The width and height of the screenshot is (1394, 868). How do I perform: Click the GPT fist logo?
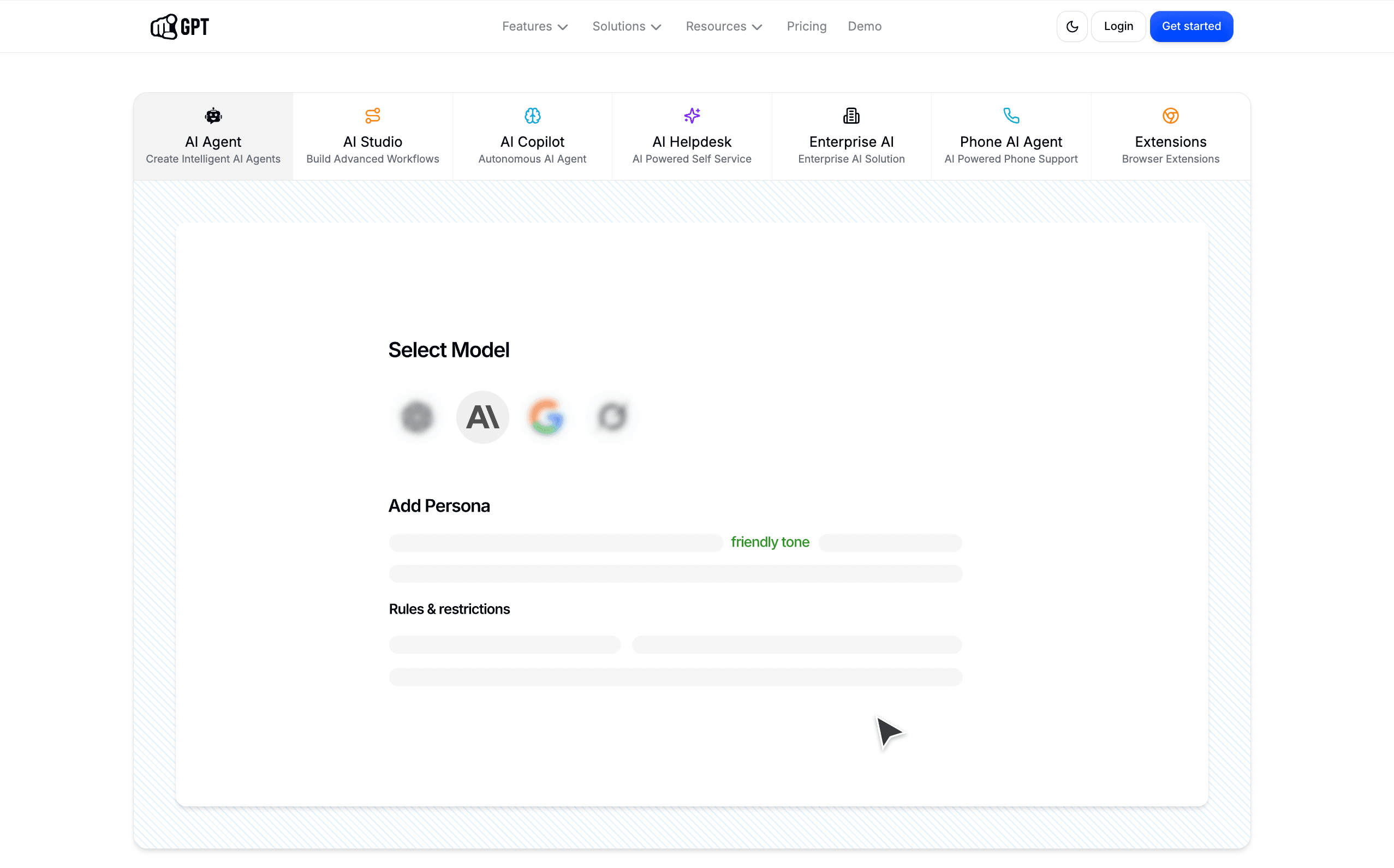pos(179,26)
